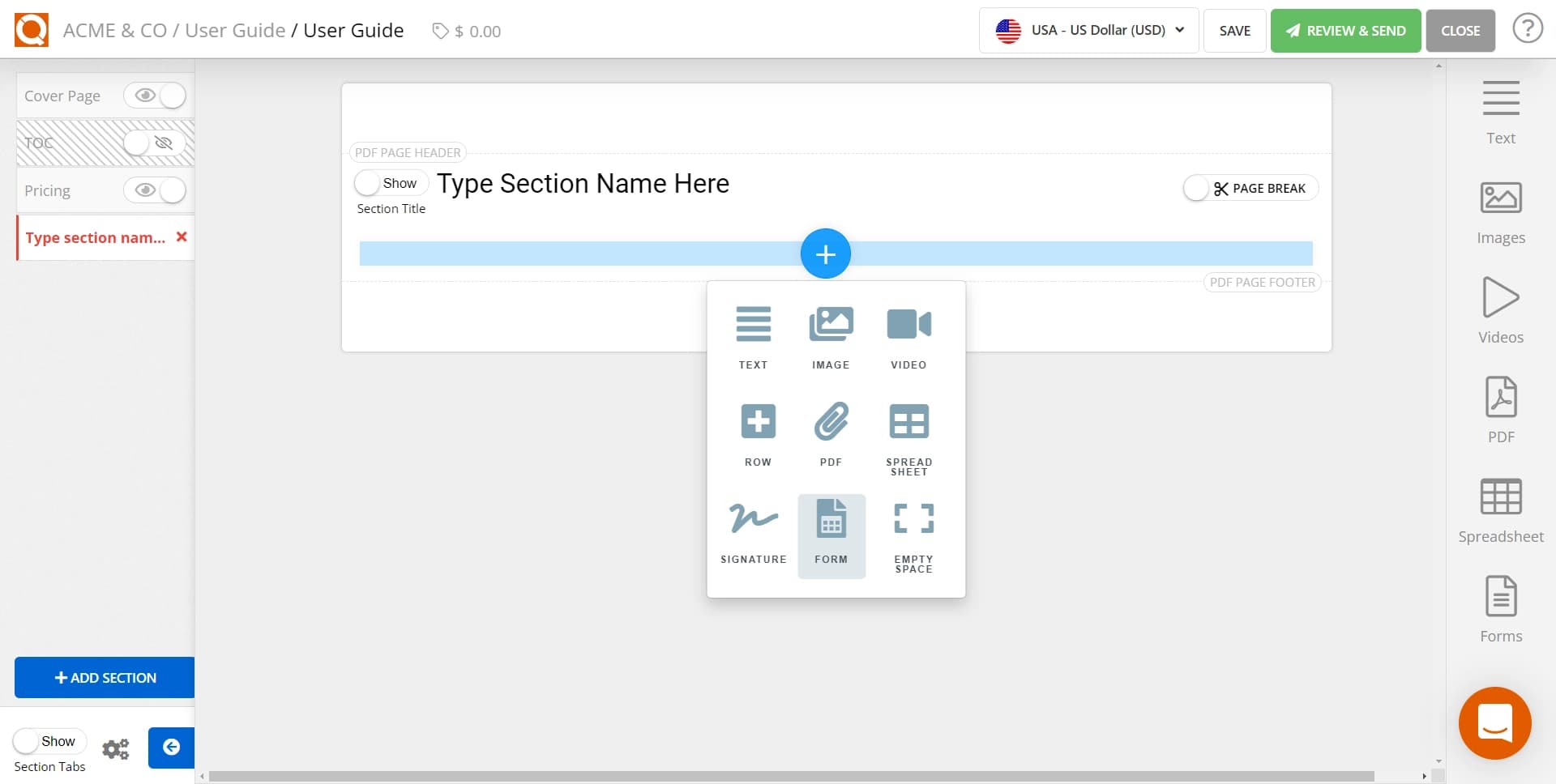Screen dimensions: 1556x784
Task: Open the USA - US Dollar currency dropdown
Action: [x=1088, y=30]
